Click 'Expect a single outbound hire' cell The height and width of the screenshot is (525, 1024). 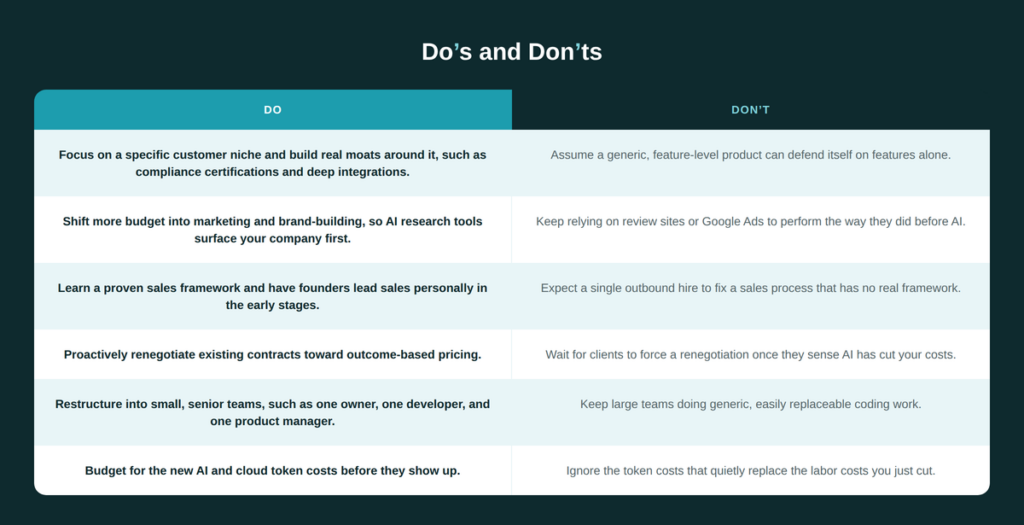751,296
